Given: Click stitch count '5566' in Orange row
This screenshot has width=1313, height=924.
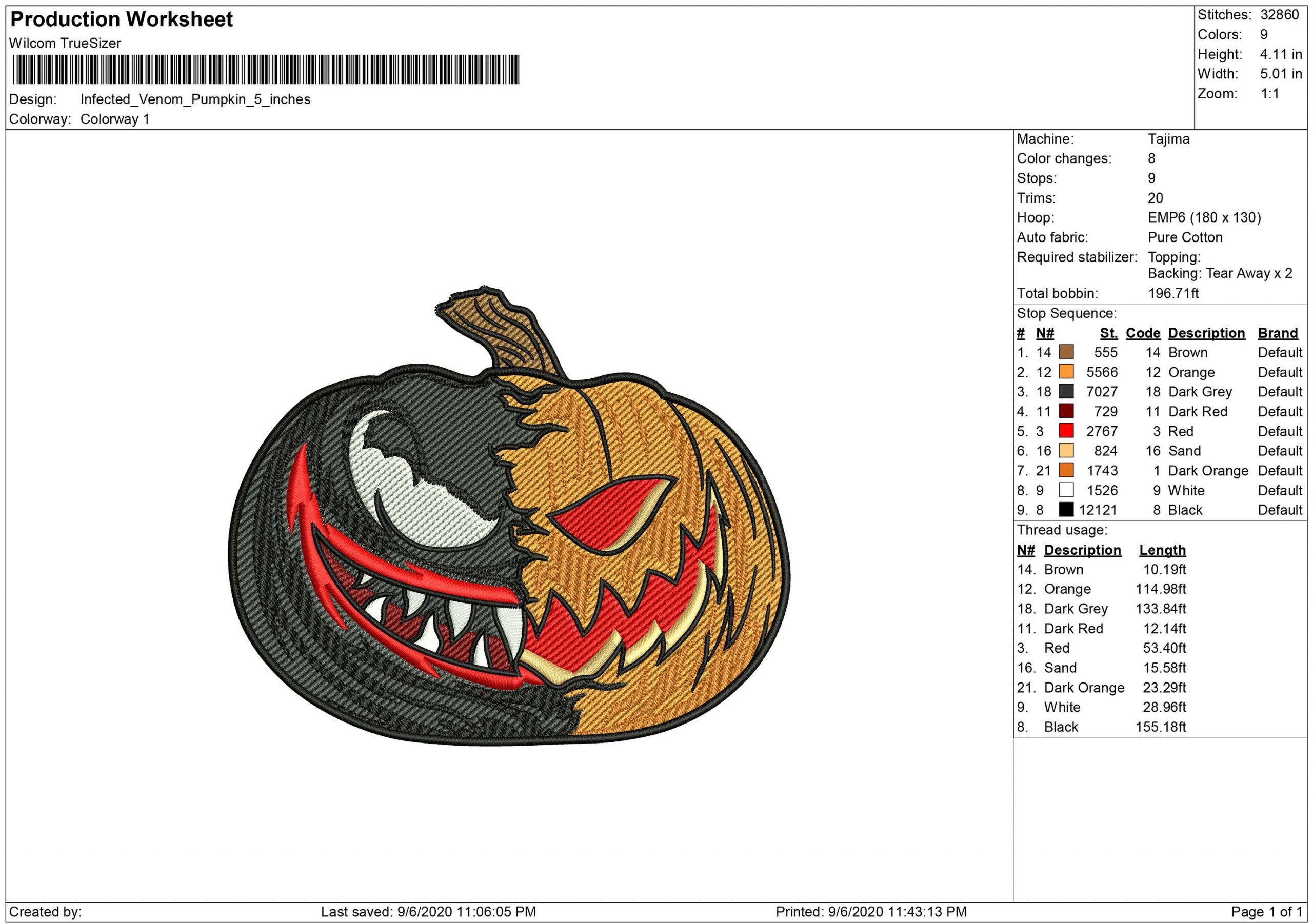Looking at the screenshot, I should [x=1101, y=372].
